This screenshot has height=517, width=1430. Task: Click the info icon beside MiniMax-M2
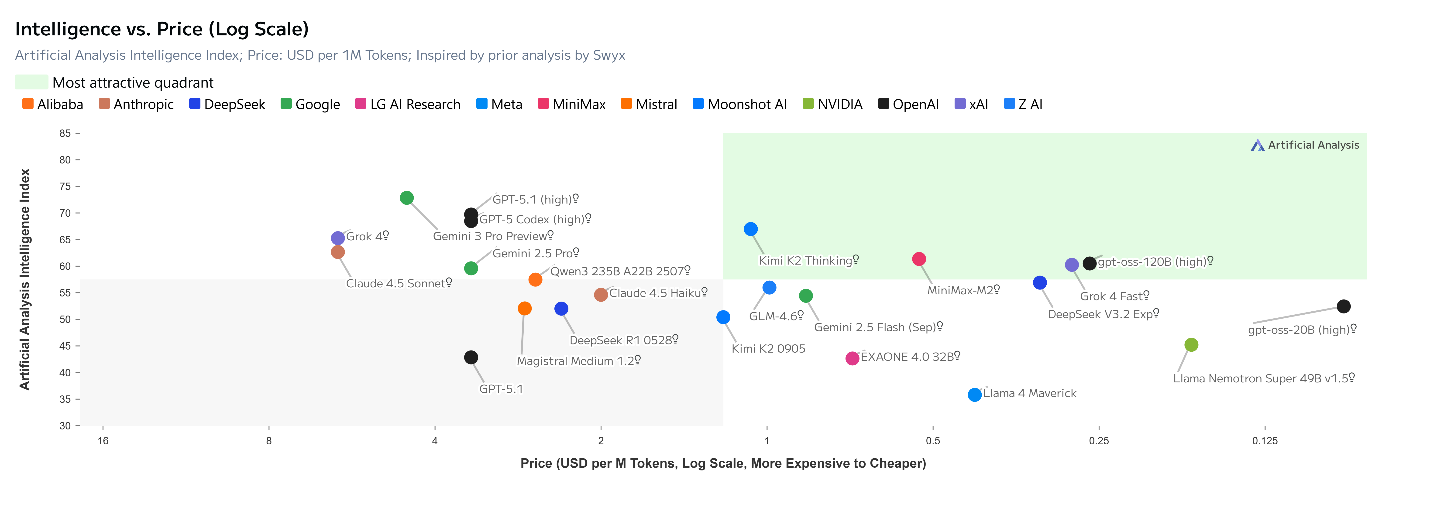(x=997, y=290)
